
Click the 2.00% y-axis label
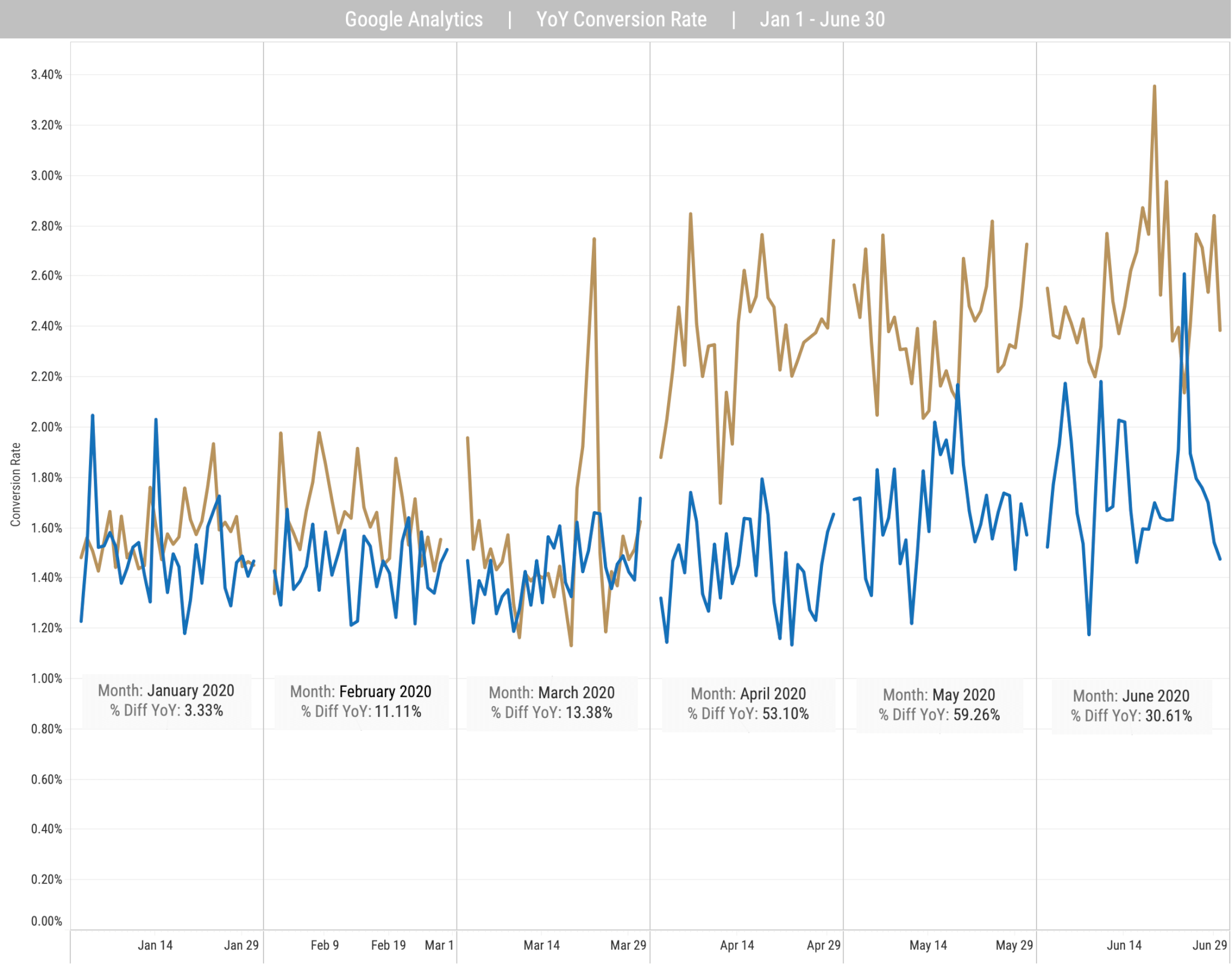click(x=46, y=427)
